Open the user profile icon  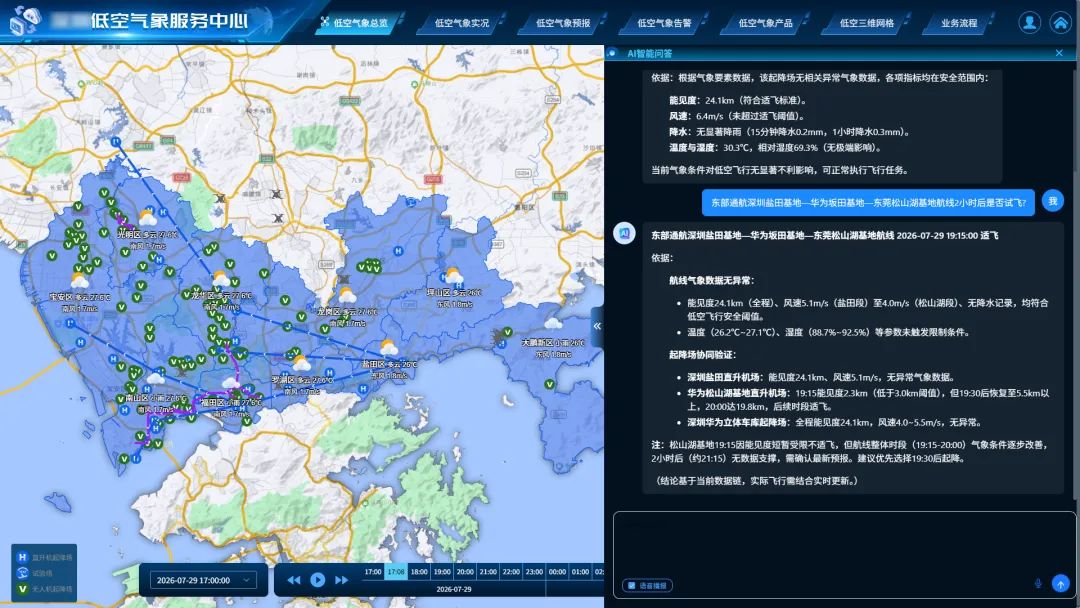1029,23
